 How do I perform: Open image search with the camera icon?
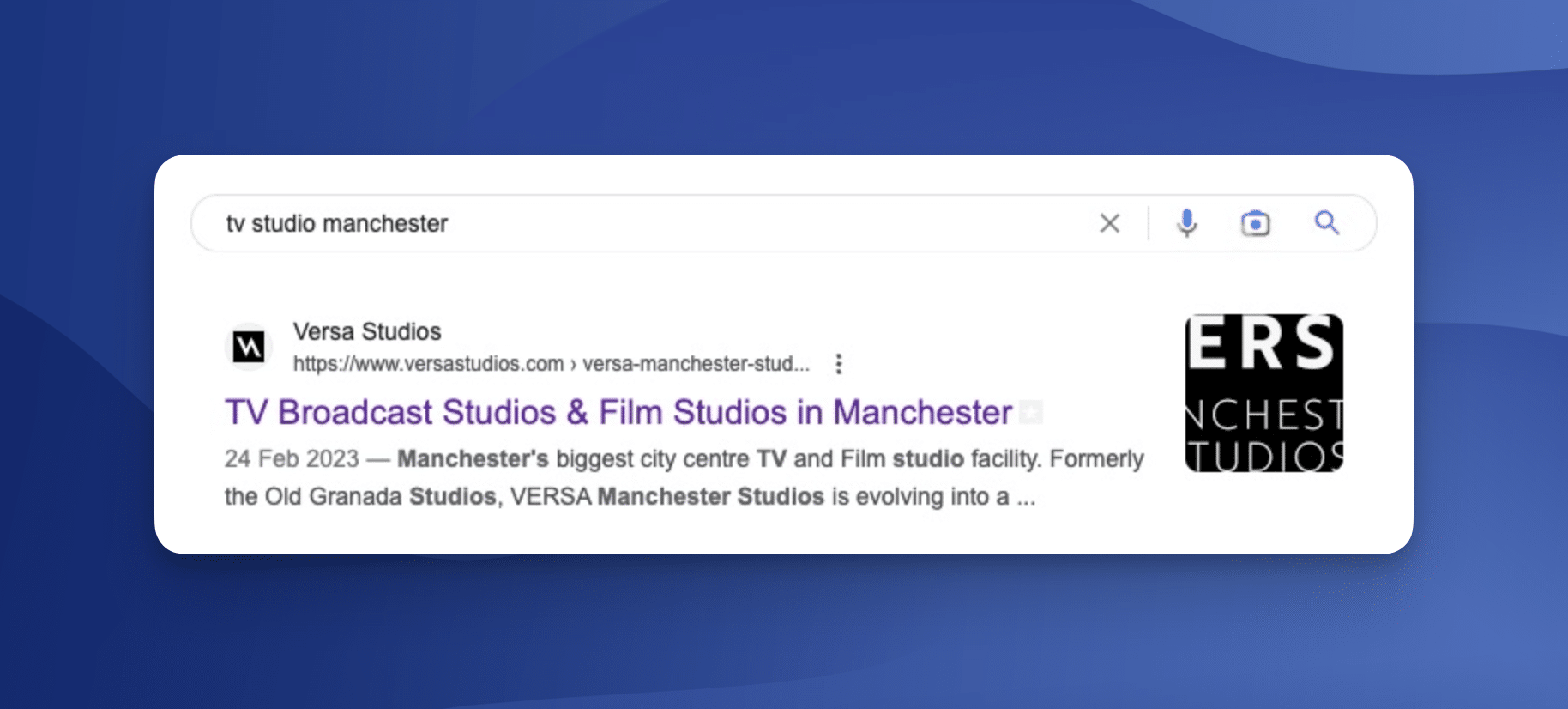point(1255,223)
